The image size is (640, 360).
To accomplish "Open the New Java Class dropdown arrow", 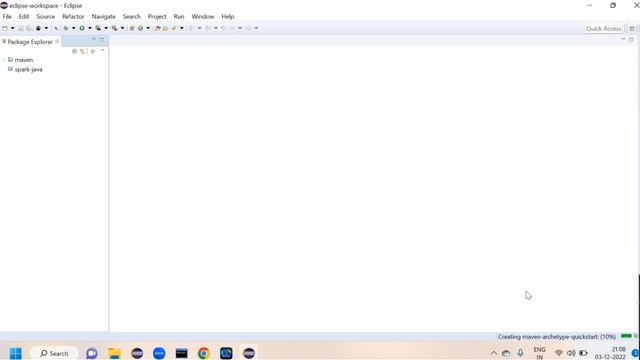I will click(148, 28).
